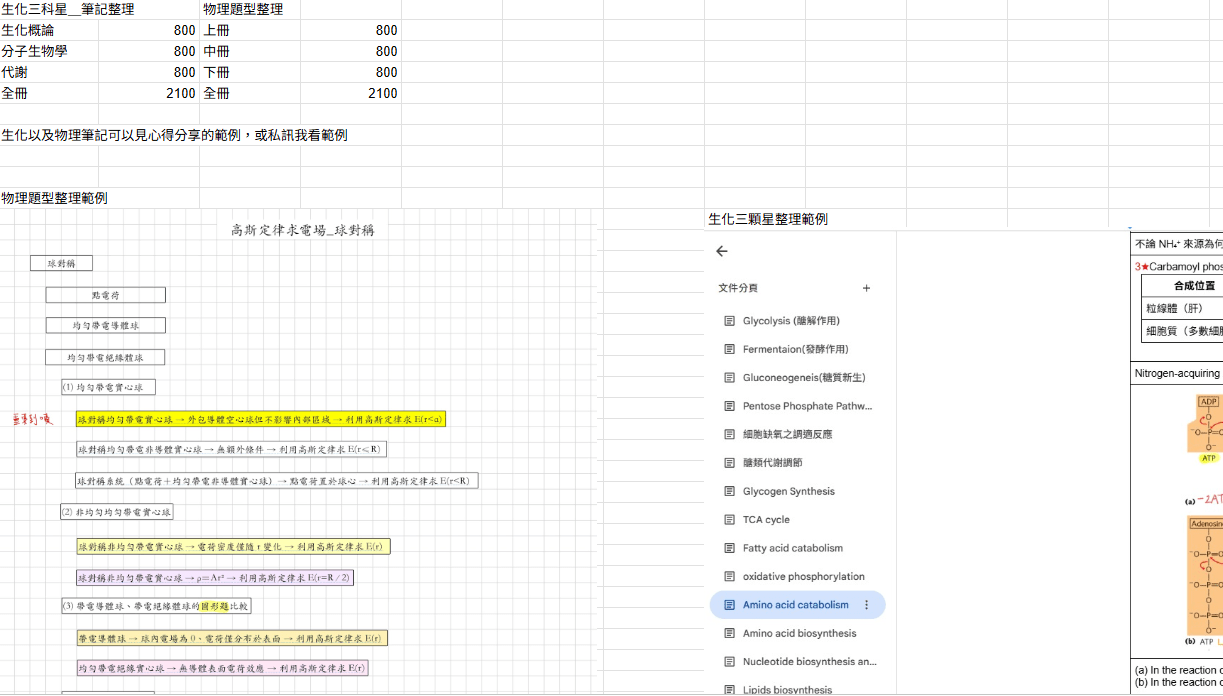
Task: Select cell containing 生化概論
Action: (x=49, y=30)
